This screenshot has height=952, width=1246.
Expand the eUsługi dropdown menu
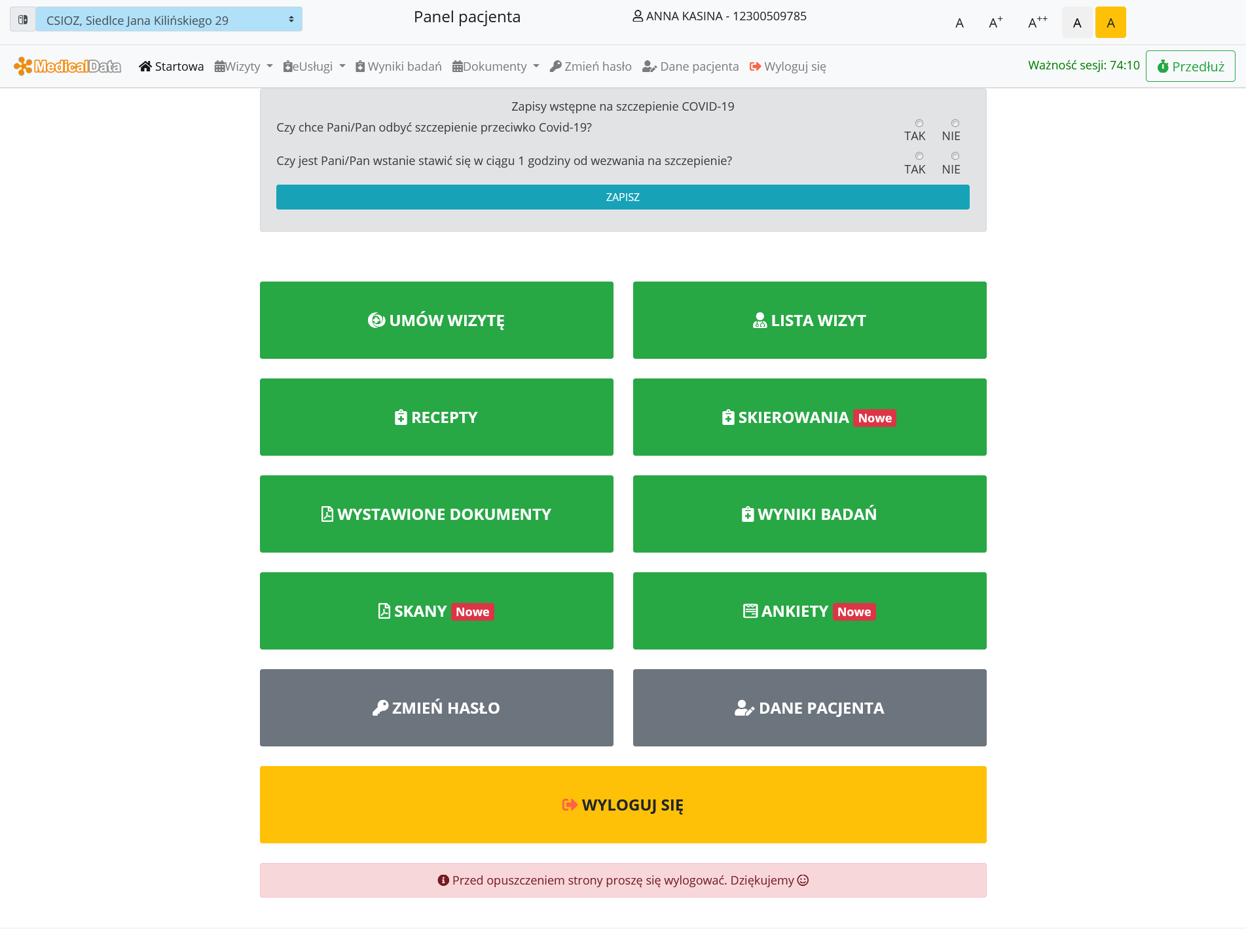[x=314, y=66]
